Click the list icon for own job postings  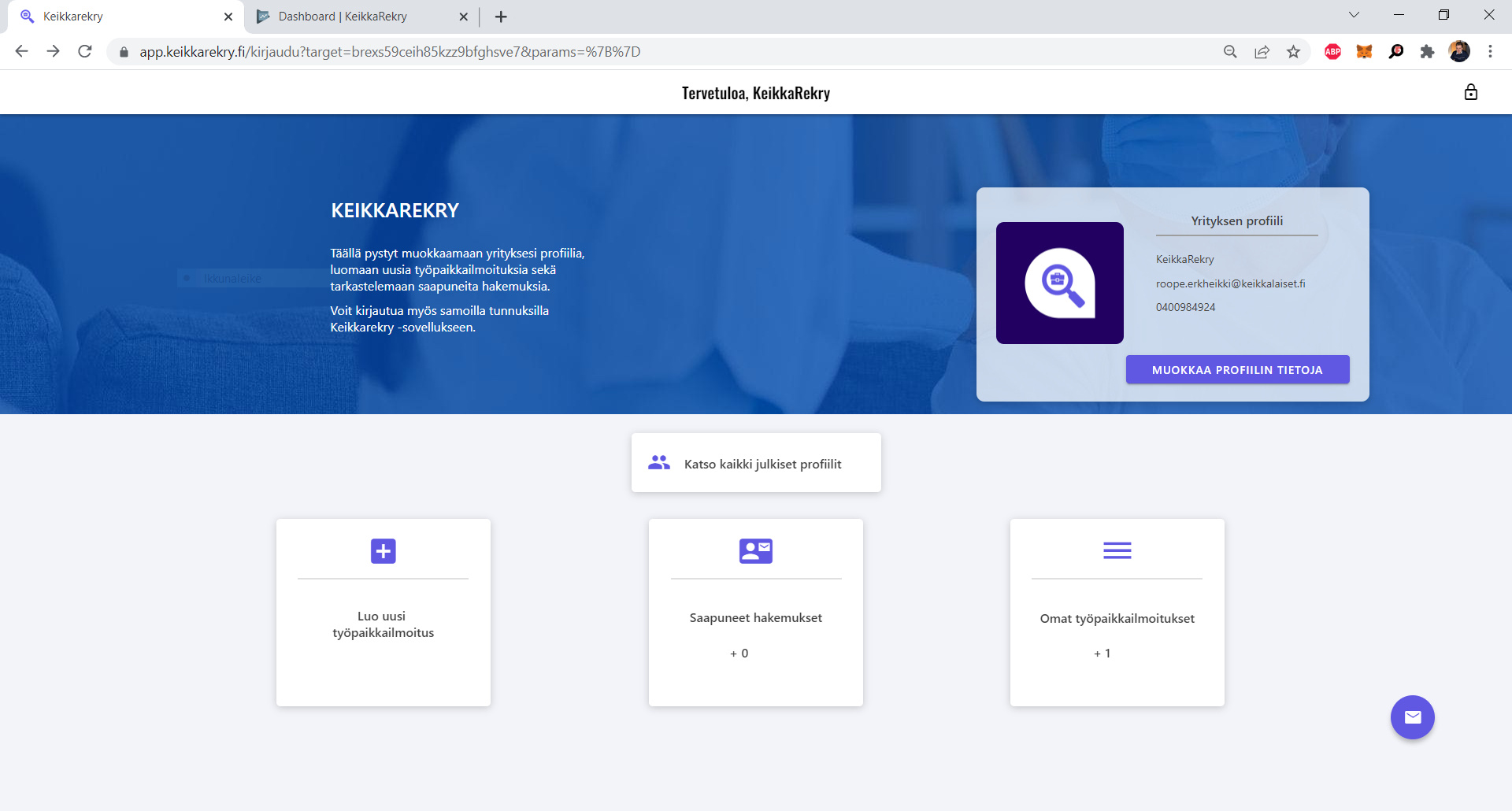[x=1117, y=551]
